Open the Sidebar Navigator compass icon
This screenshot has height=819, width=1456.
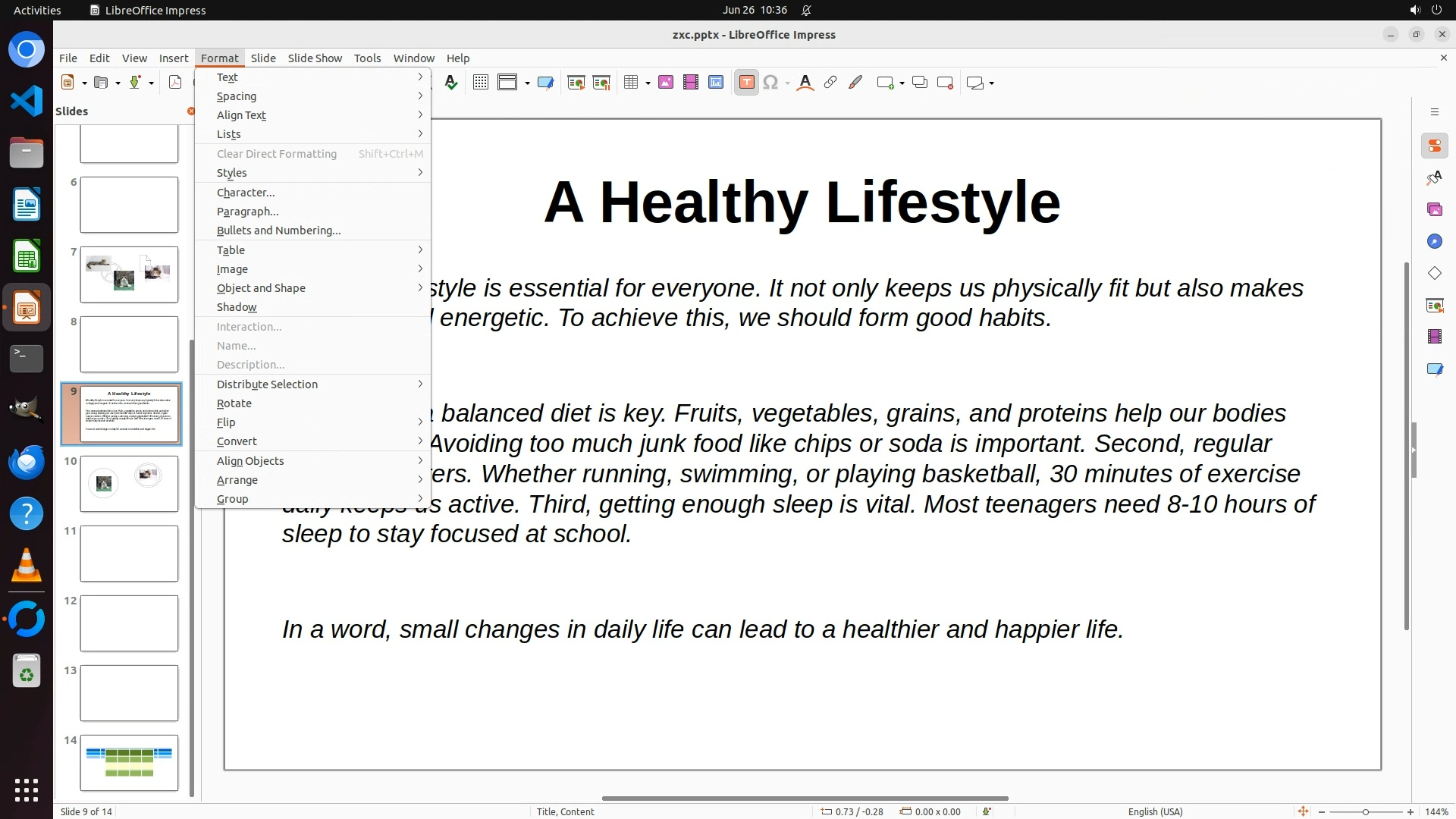1434,241
